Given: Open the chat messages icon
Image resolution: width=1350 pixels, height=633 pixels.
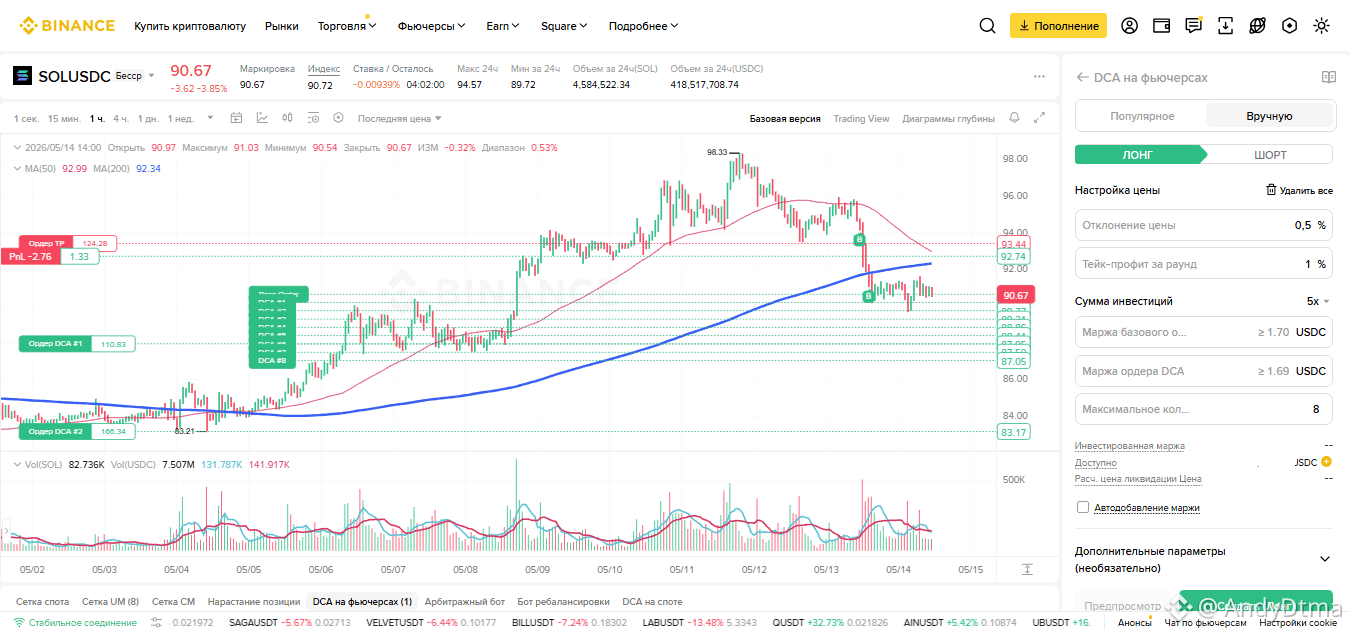Looking at the screenshot, I should pos(1193,26).
